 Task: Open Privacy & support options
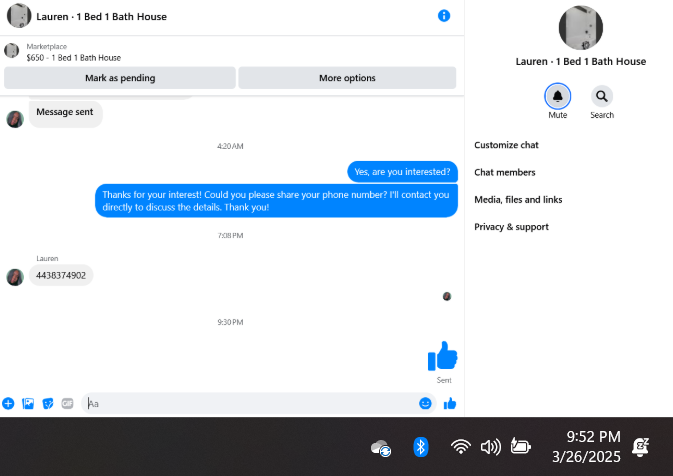coord(511,227)
